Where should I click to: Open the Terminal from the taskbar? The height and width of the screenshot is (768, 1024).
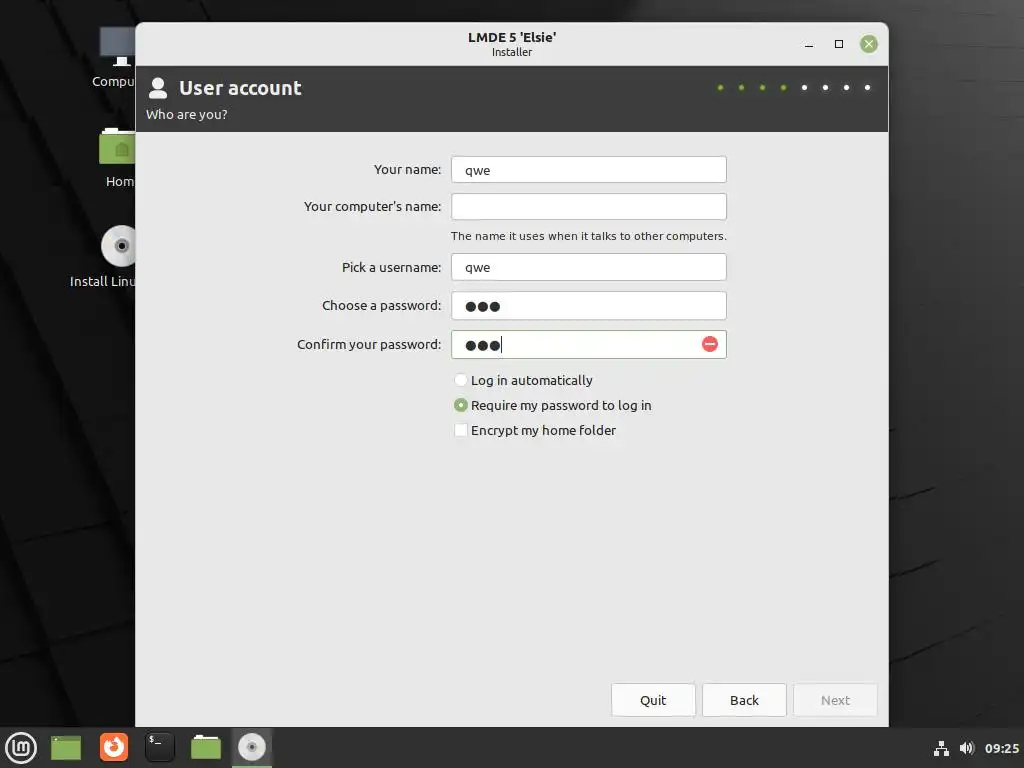[159, 747]
